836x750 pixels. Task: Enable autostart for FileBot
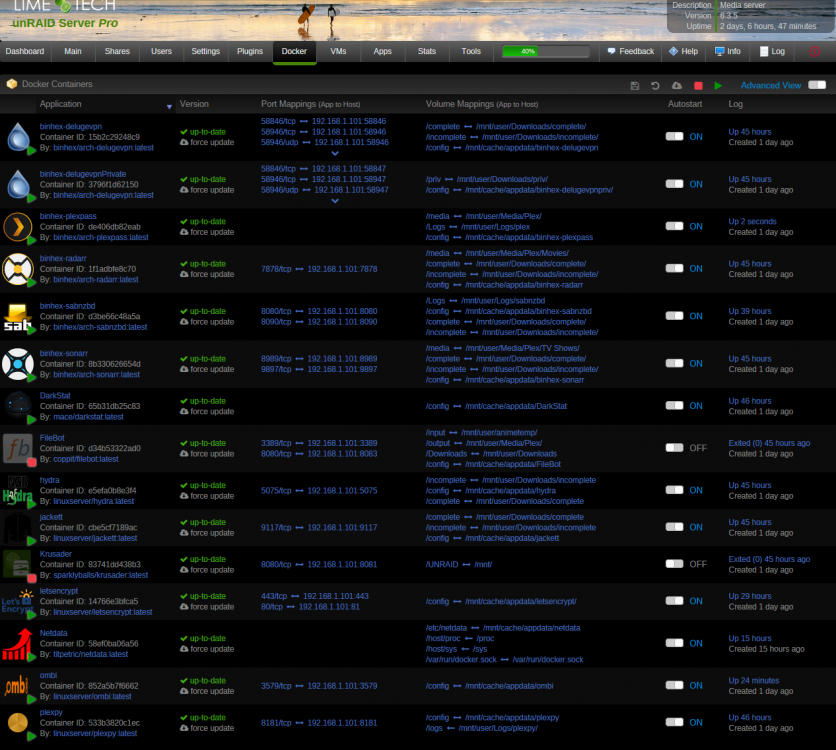tap(674, 448)
